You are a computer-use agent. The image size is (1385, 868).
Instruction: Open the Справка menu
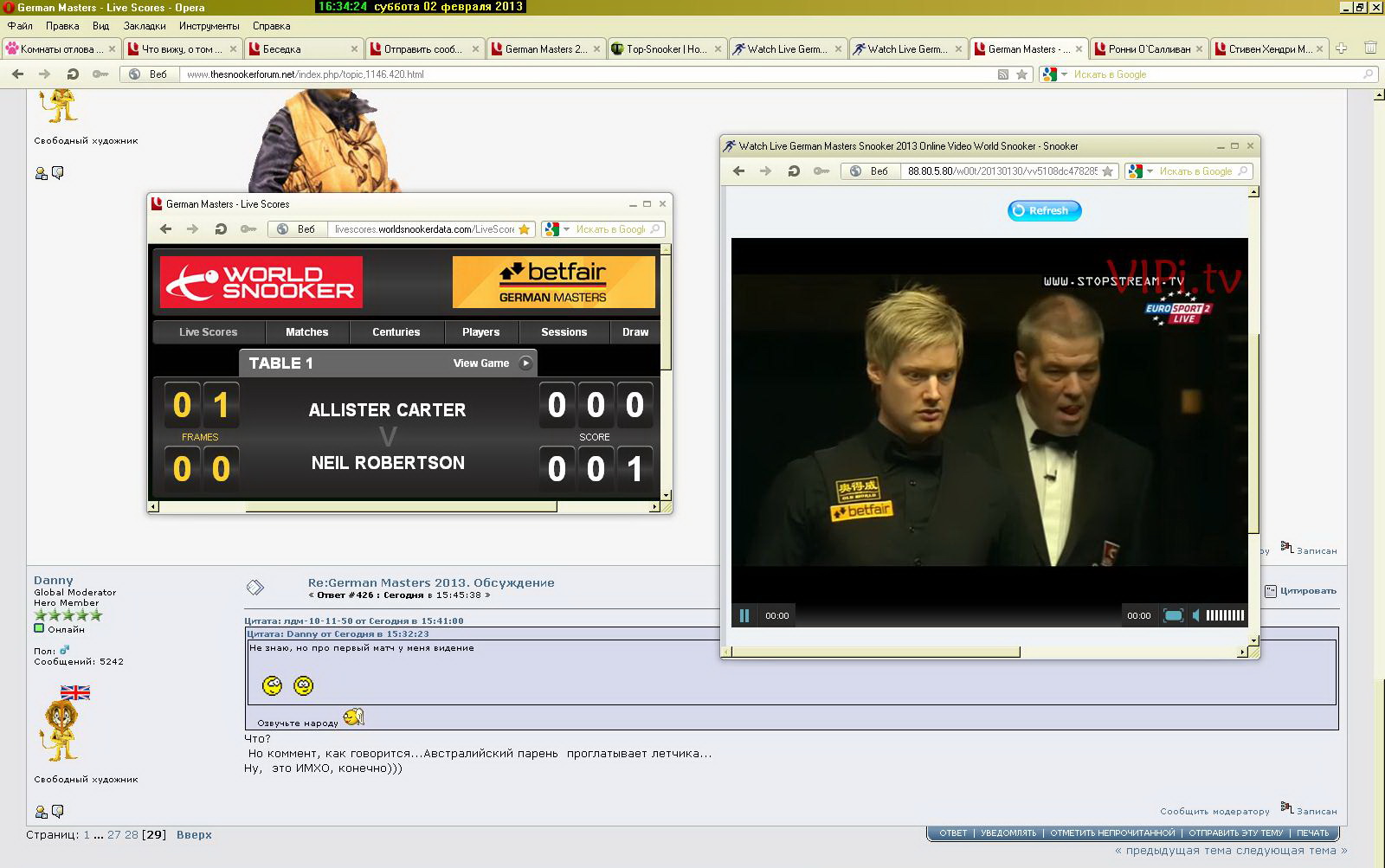272,26
